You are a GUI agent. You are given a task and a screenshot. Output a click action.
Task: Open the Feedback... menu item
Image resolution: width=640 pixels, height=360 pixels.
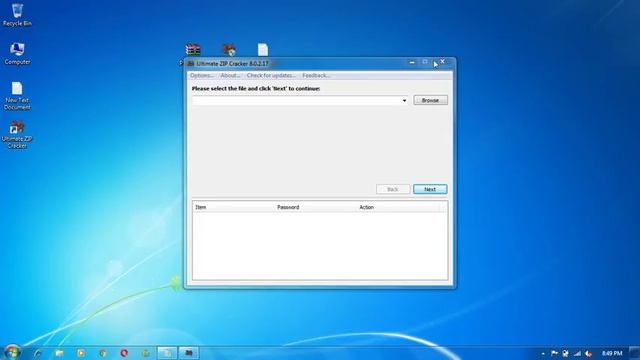pos(316,76)
